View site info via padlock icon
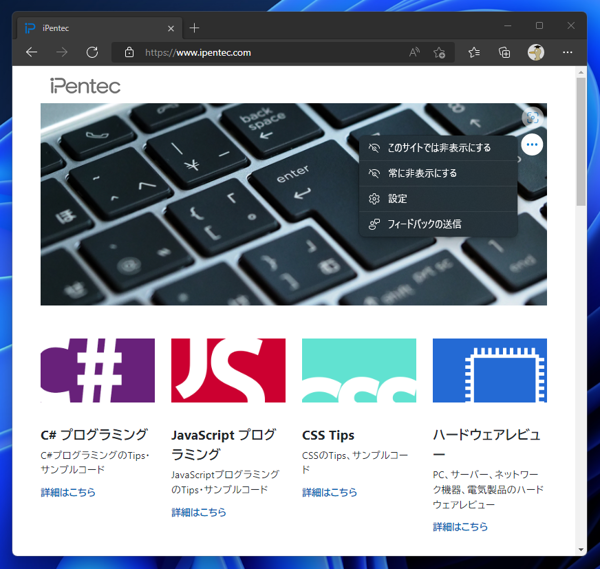The height and width of the screenshot is (569, 600). (x=129, y=52)
